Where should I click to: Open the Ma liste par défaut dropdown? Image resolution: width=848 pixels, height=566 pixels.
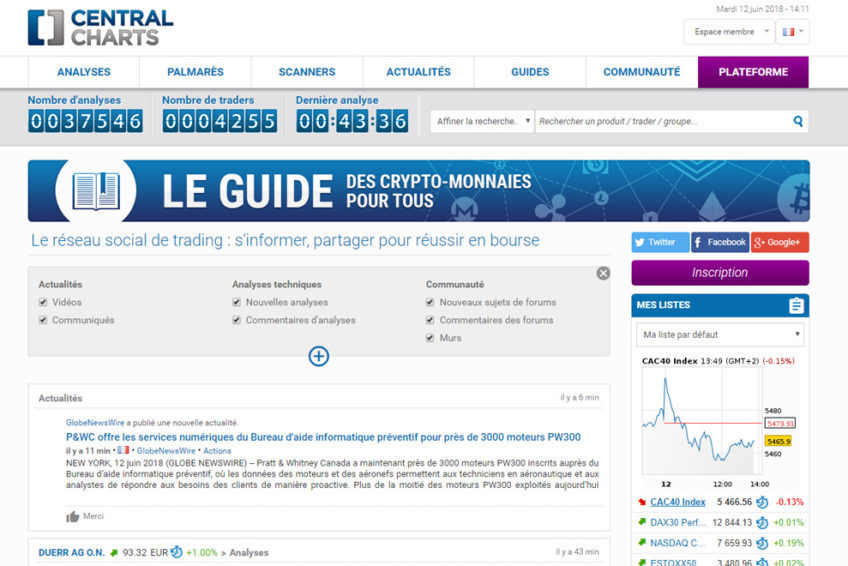coord(720,335)
